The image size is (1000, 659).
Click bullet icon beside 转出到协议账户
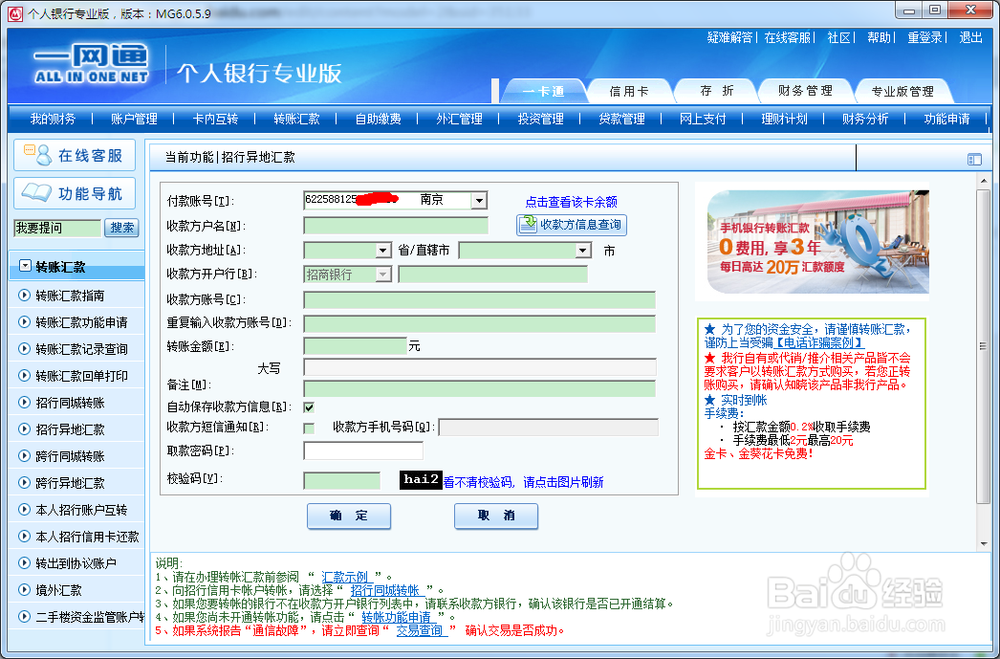(25, 563)
